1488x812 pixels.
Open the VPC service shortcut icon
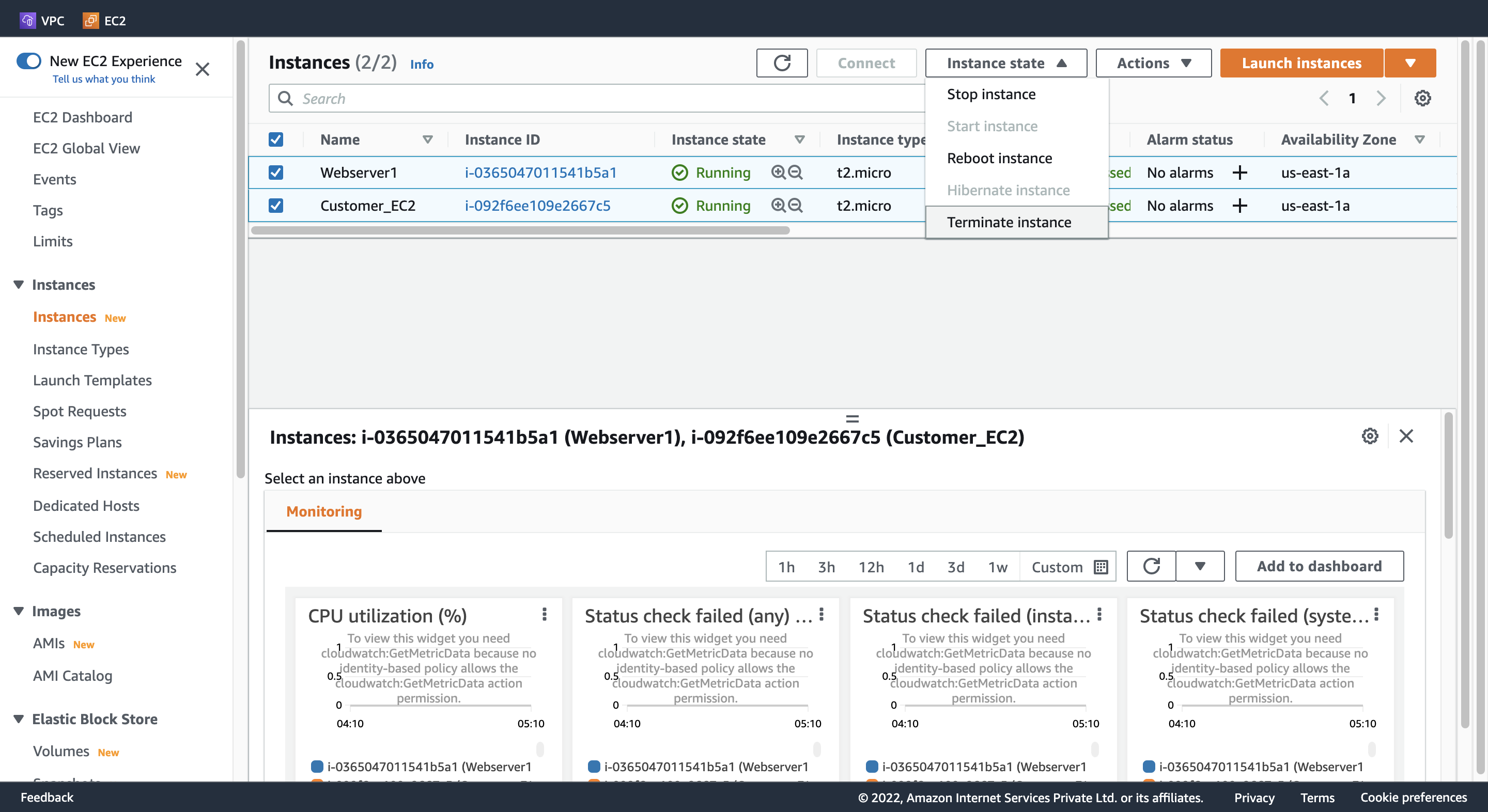27,21
